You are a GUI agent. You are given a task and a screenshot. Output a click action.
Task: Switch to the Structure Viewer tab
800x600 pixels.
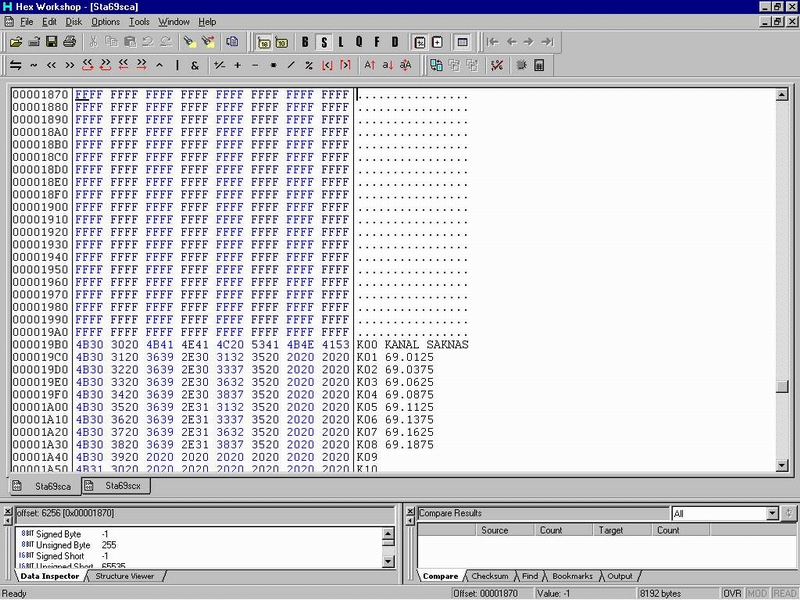[124, 576]
